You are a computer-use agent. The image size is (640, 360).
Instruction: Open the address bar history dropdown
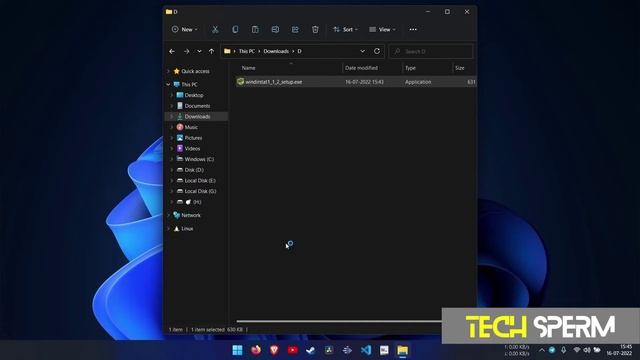click(x=362, y=51)
